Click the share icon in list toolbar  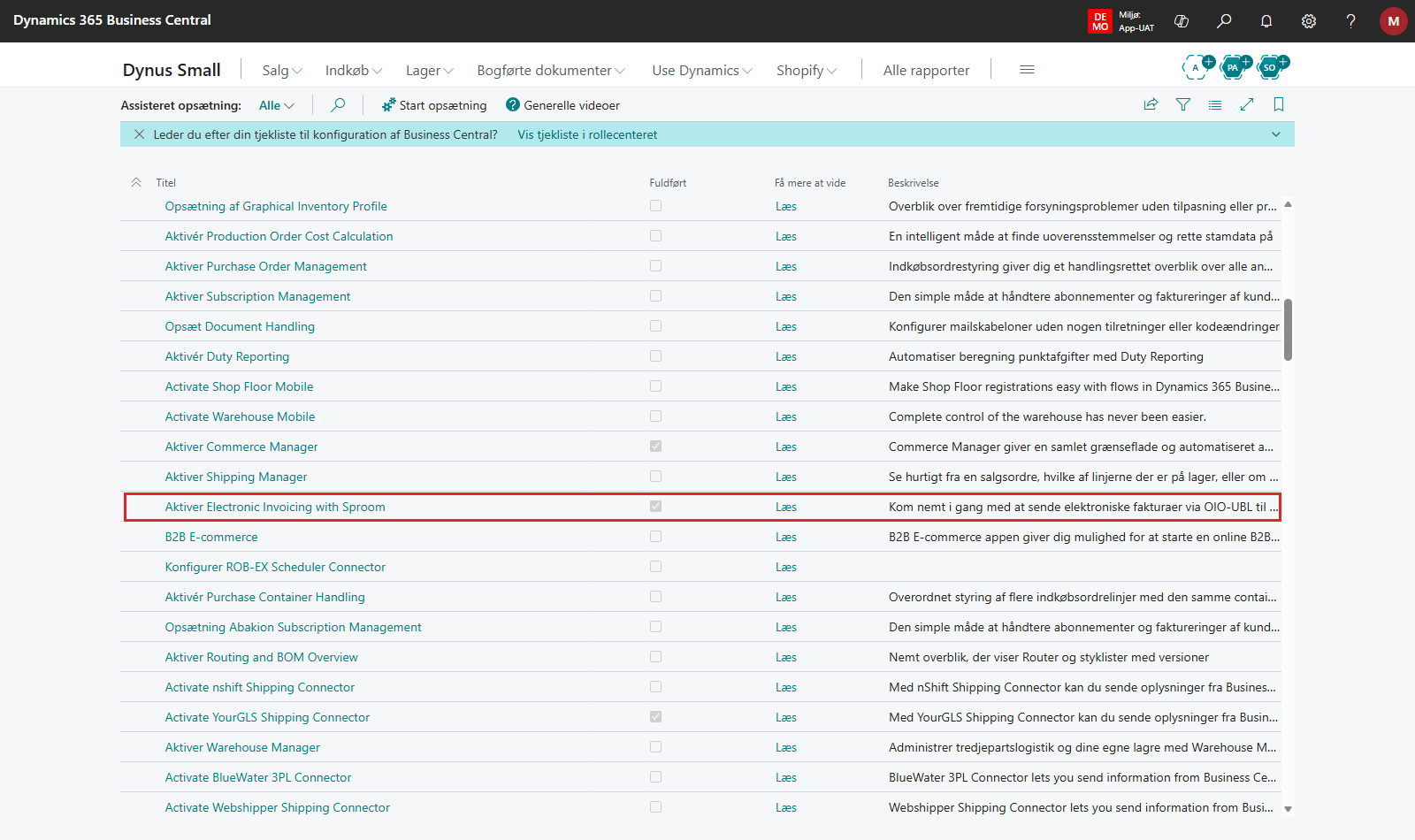coord(1151,104)
